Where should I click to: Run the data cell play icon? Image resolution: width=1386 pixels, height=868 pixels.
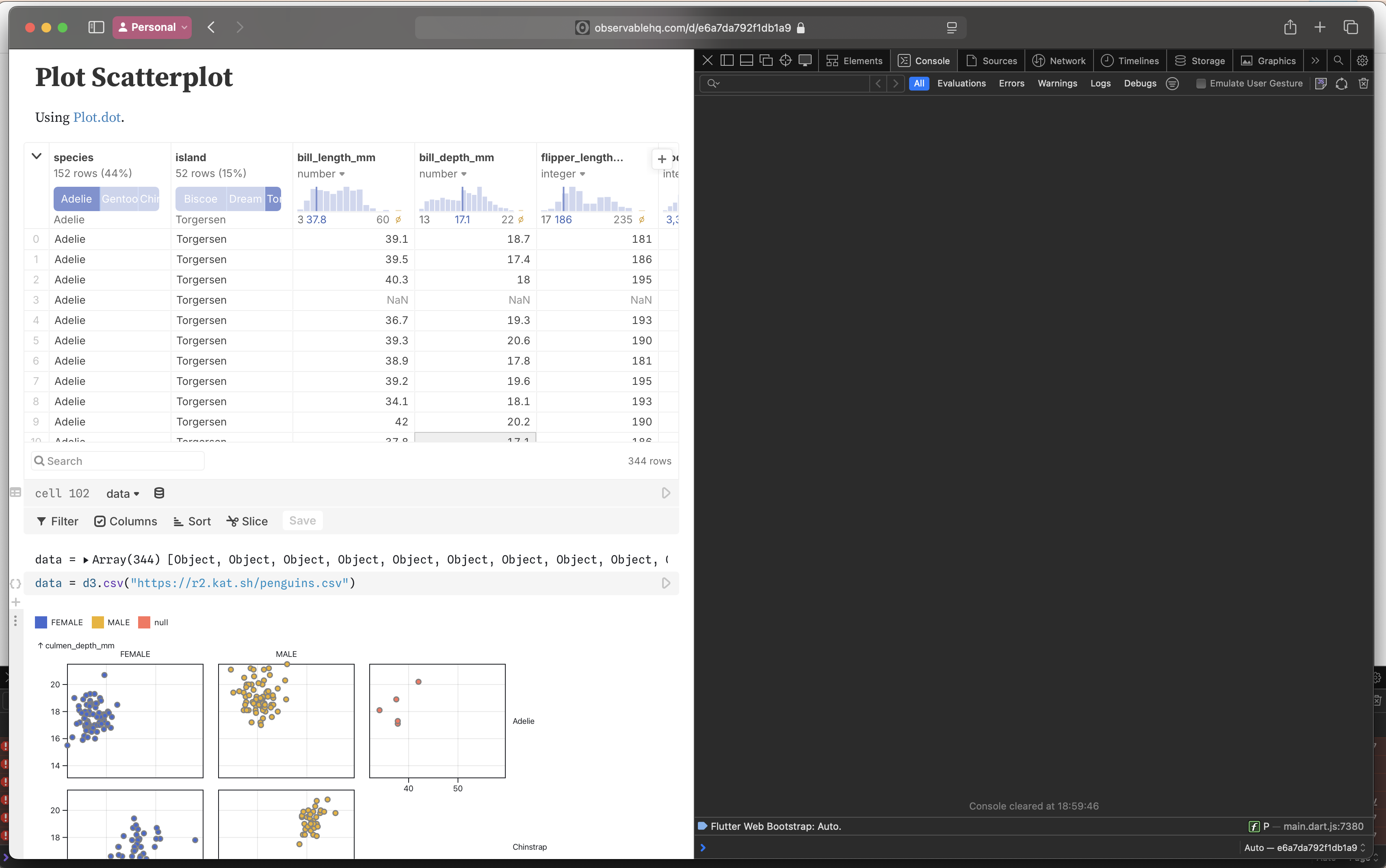pyautogui.click(x=666, y=583)
